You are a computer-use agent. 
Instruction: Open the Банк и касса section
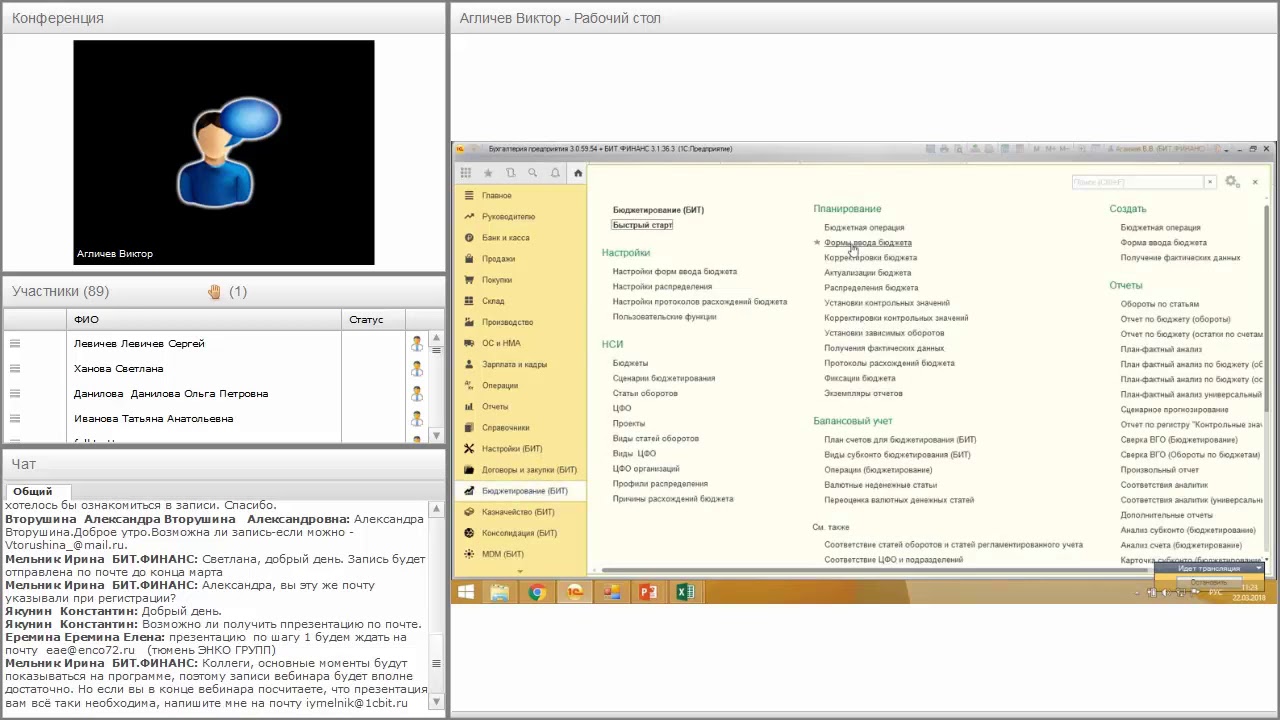click(505, 238)
